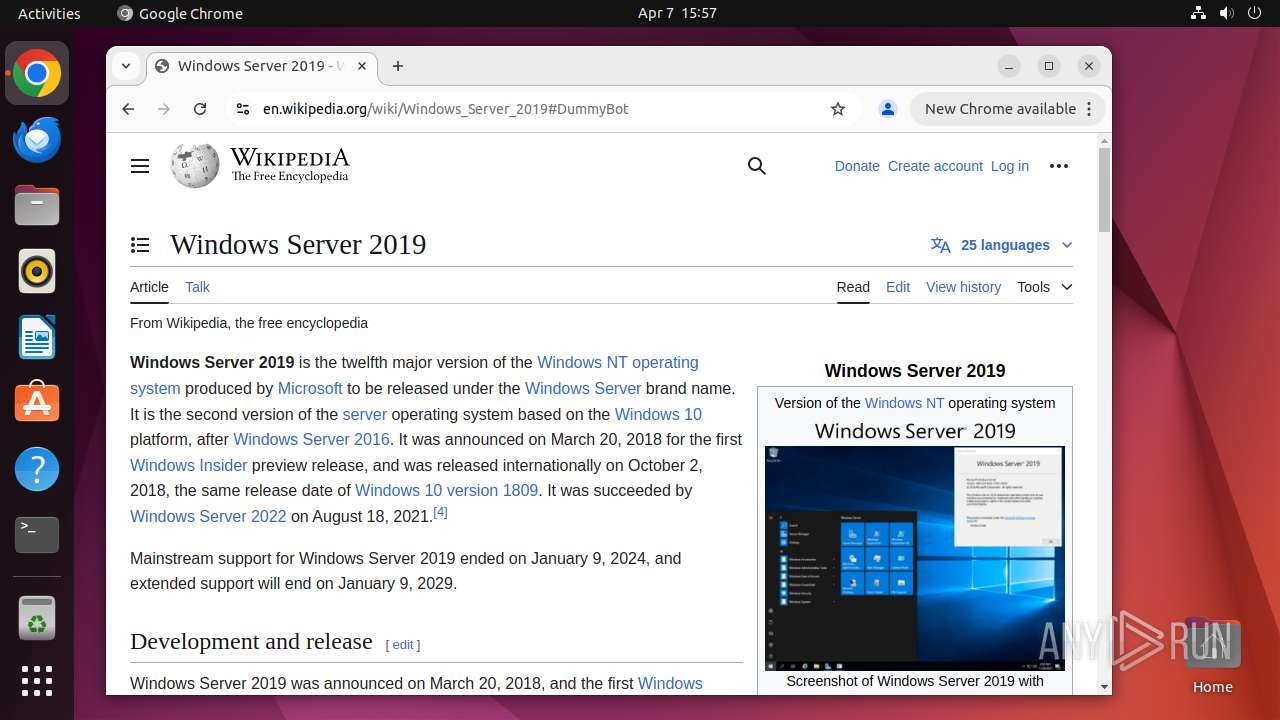Screen dimensions: 1280x720
Task: Open the Home folder desktop icon
Action: click(1212, 655)
